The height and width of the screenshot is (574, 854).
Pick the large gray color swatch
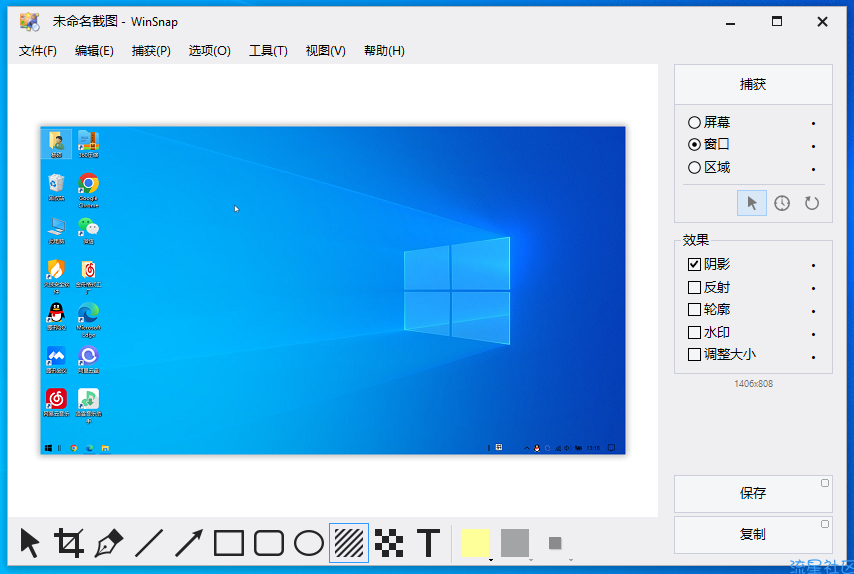pos(515,543)
